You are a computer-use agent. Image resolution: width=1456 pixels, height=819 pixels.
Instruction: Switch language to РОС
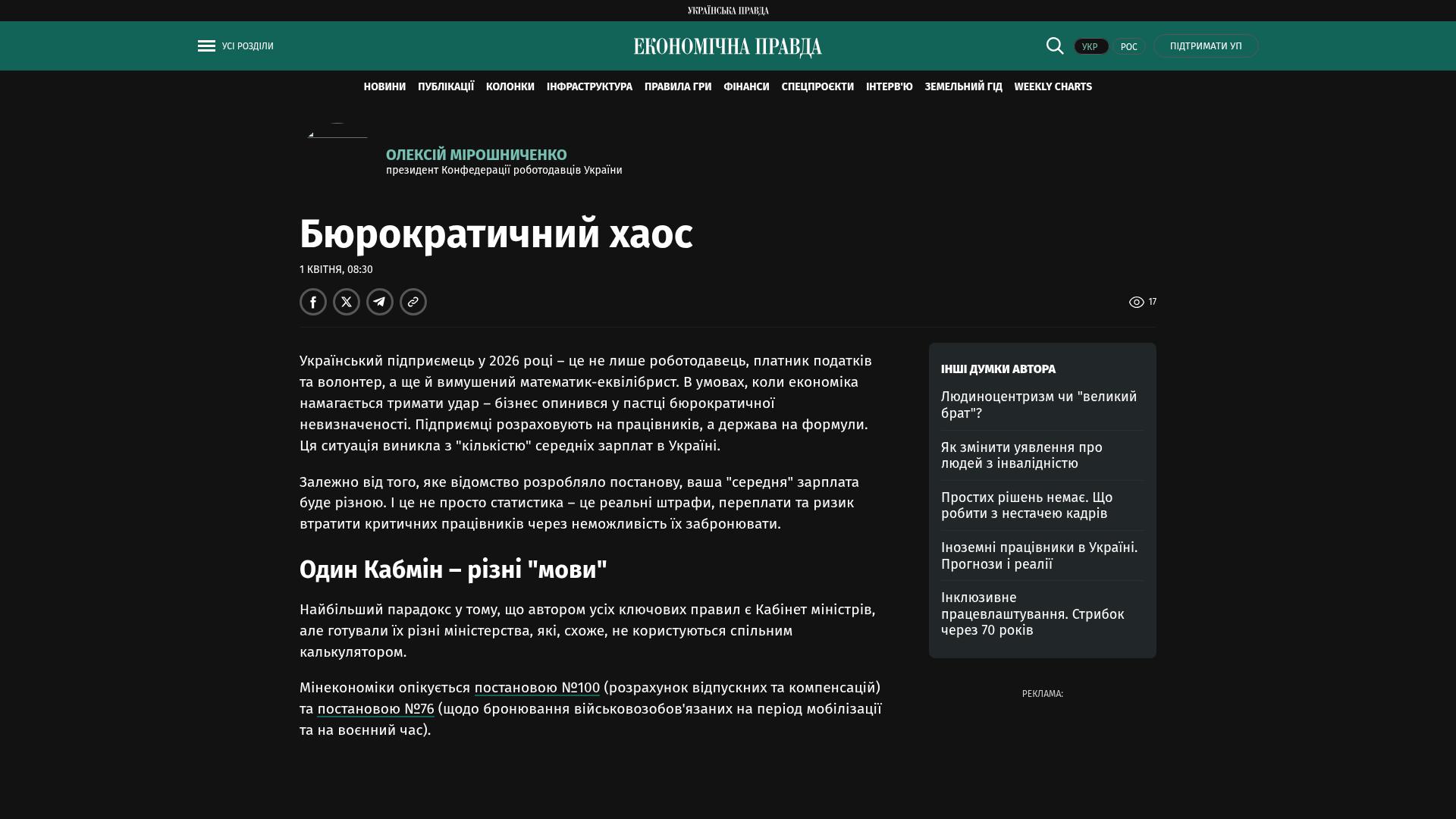click(x=1128, y=47)
